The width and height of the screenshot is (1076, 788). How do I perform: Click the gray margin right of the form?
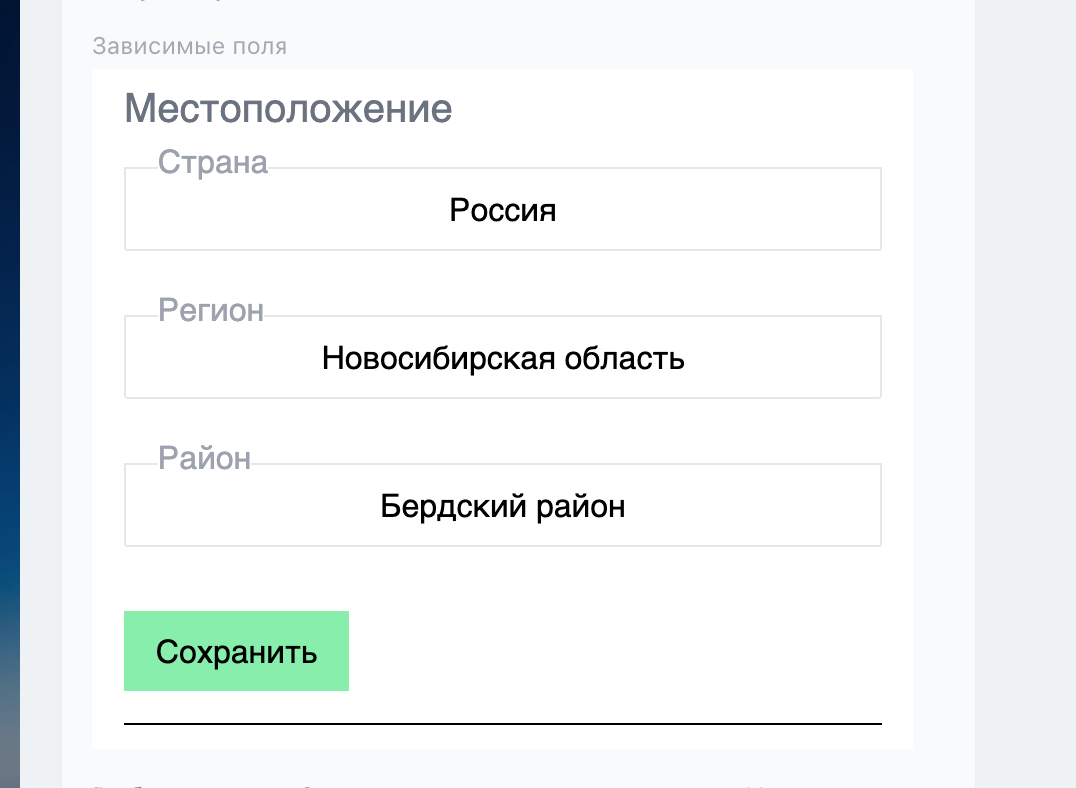(x=1025, y=400)
